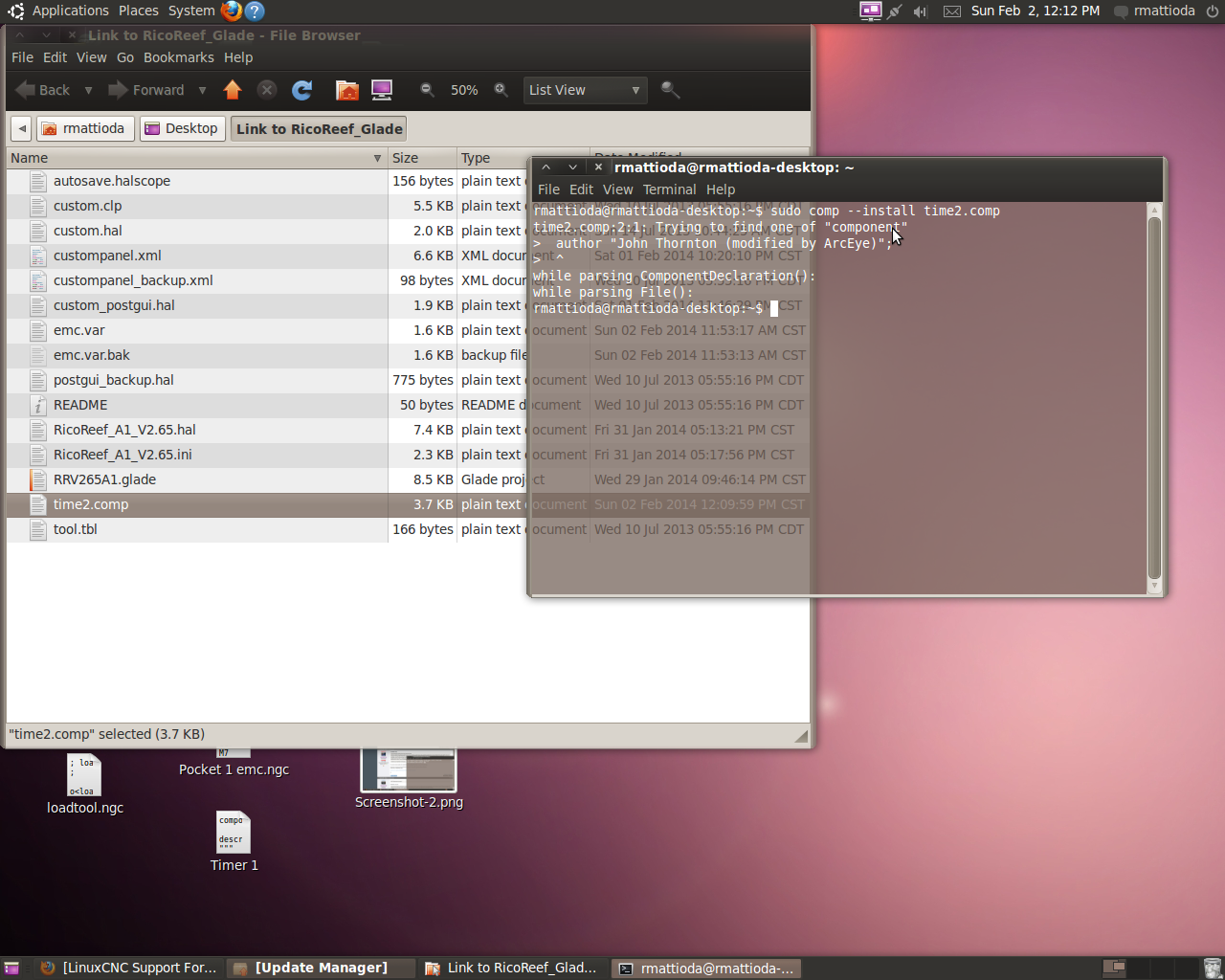The image size is (1225, 980).
Task: Select postgui_backup.hal file
Action: pyautogui.click(x=114, y=380)
